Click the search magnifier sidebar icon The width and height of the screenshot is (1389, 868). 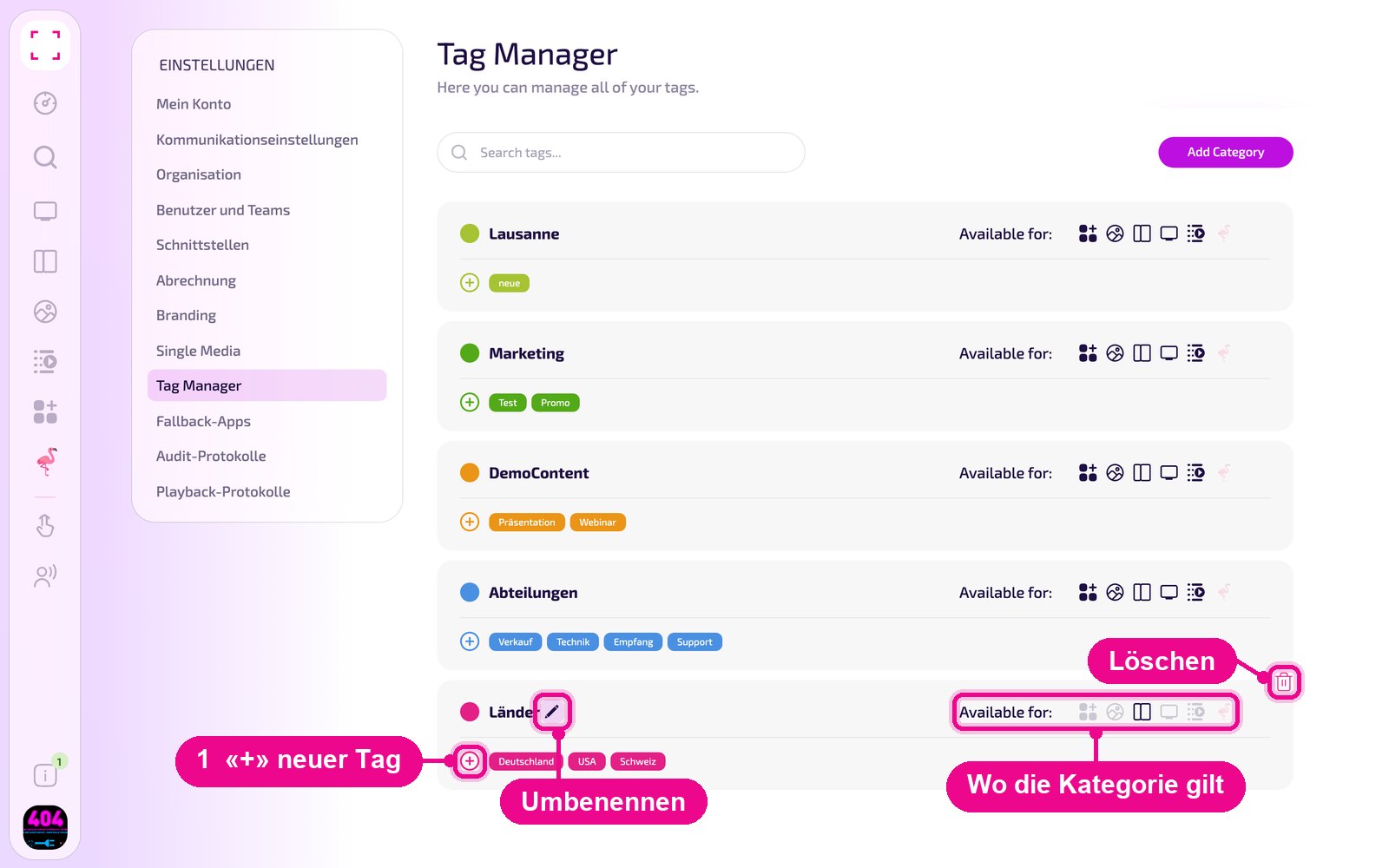[x=45, y=157]
